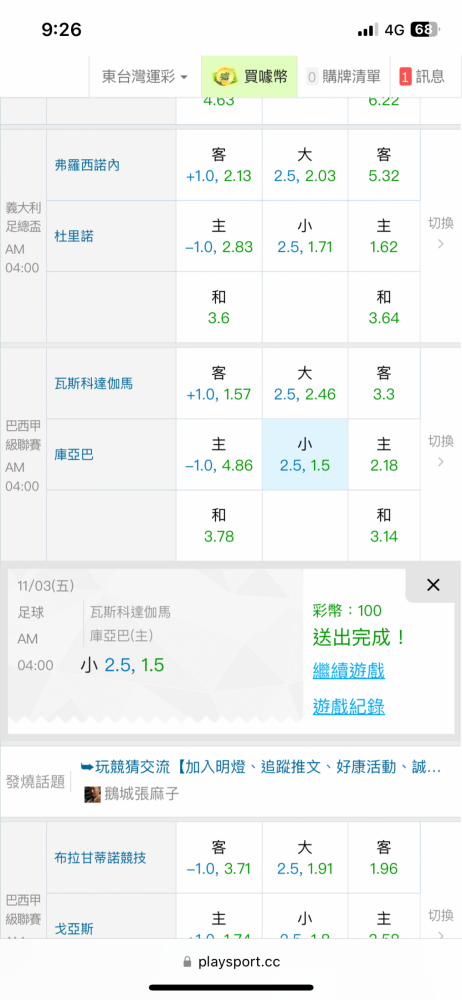The height and width of the screenshot is (1000, 462).
Task: Choose 和 3.64 draw for 杜里諾 match
Action: coord(384,307)
